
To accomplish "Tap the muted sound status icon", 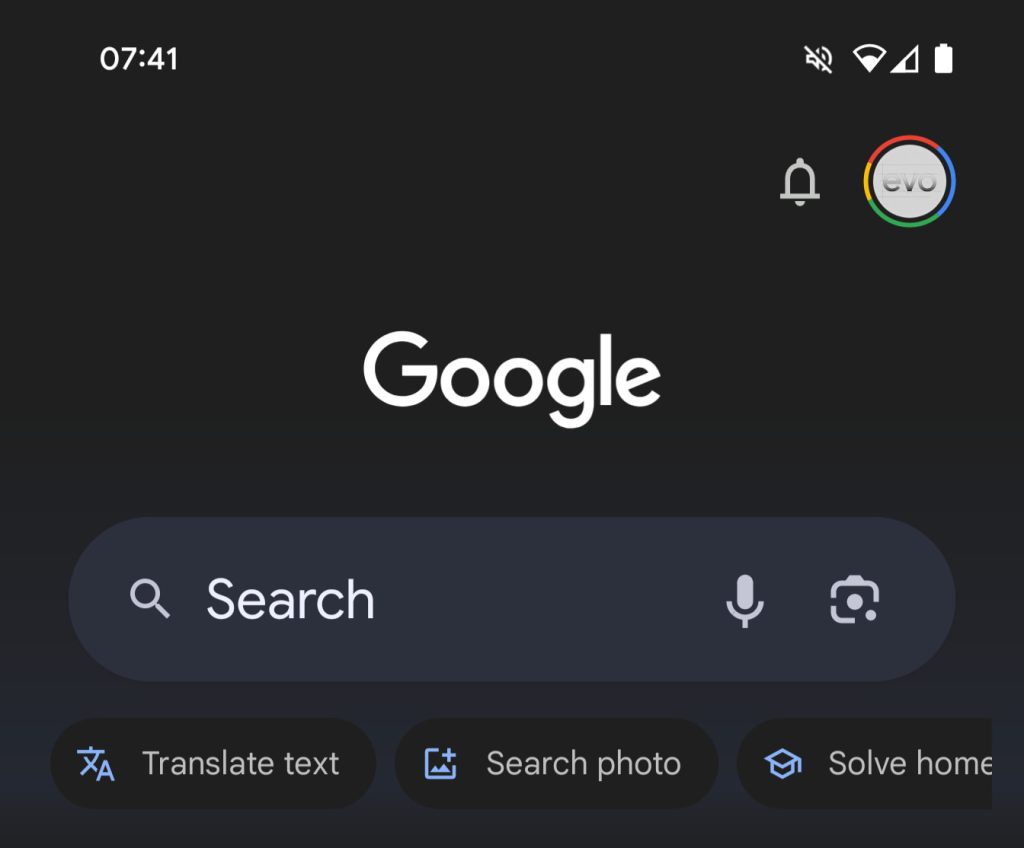I will click(x=818, y=59).
